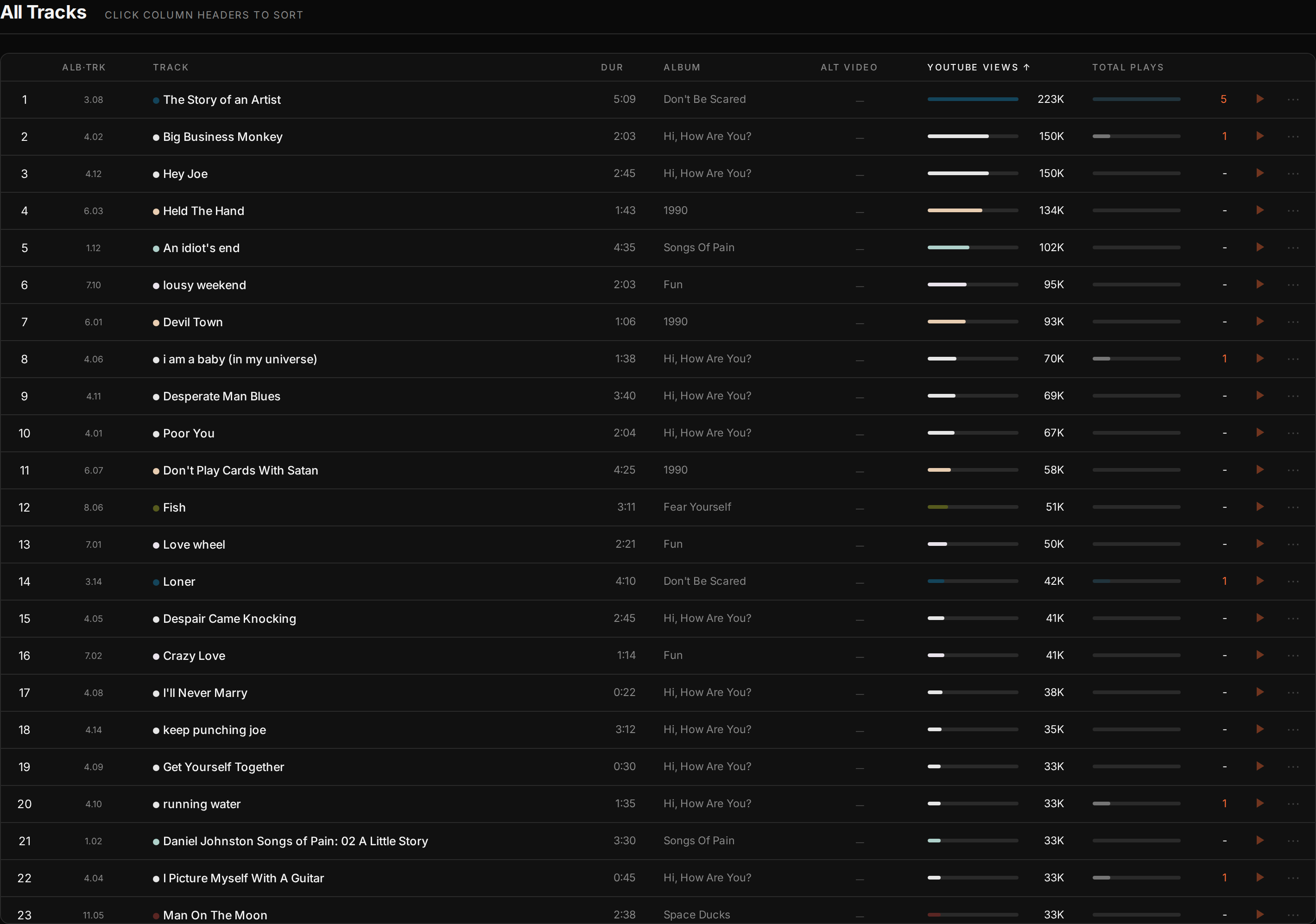Sort by ALB·TRK column header
Screen dimensions: 1316x924
[x=84, y=67]
